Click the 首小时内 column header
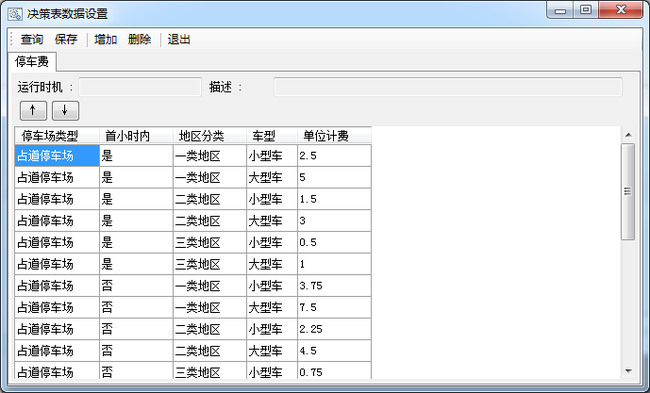 (136, 136)
